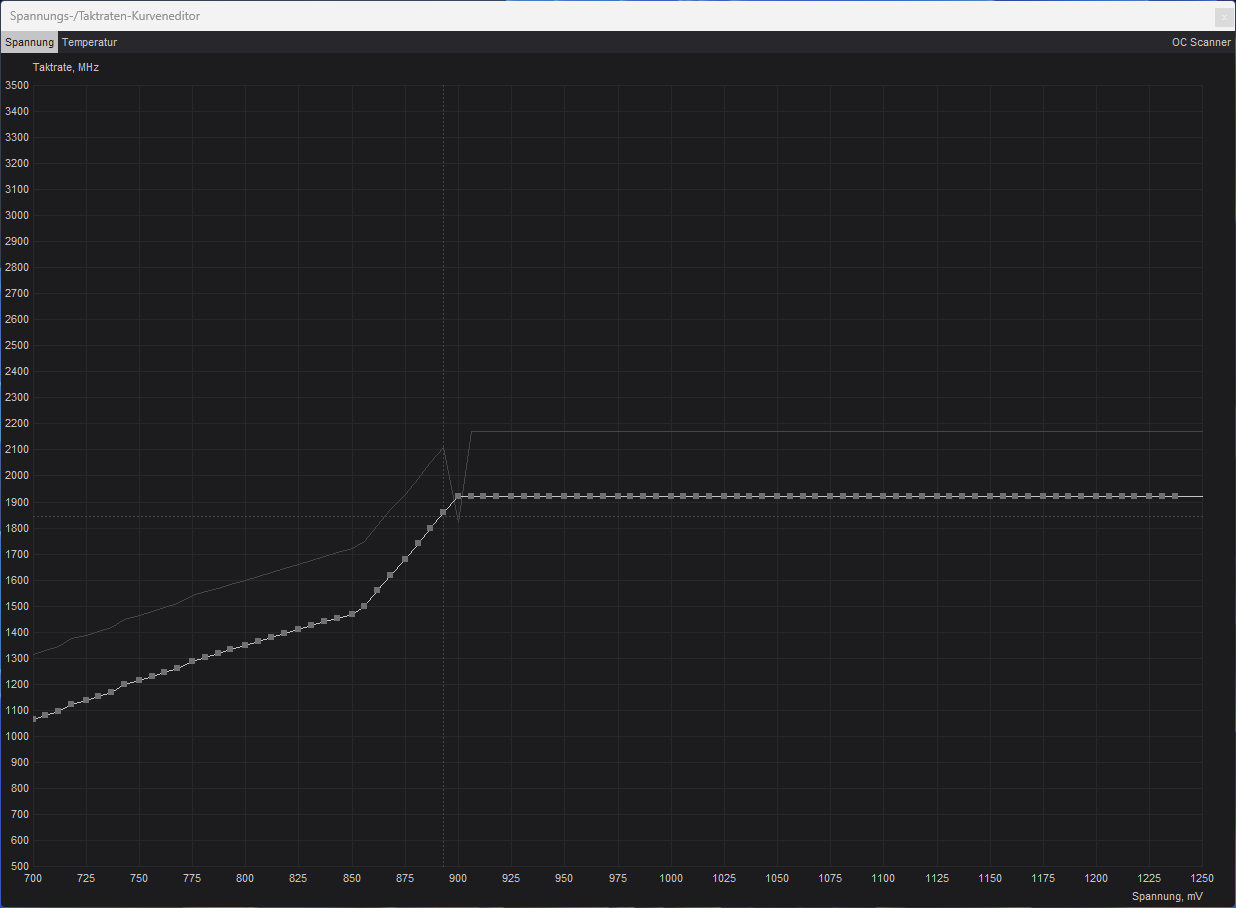The height and width of the screenshot is (908, 1236).
Task: Click the flat-line point at 1200 mV
Action: click(1096, 496)
